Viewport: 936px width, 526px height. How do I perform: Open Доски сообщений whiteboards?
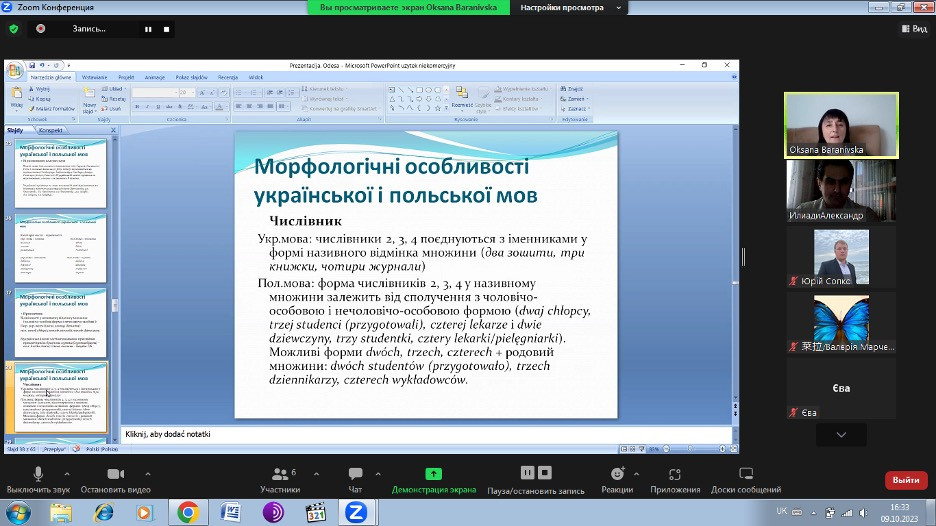[746, 474]
